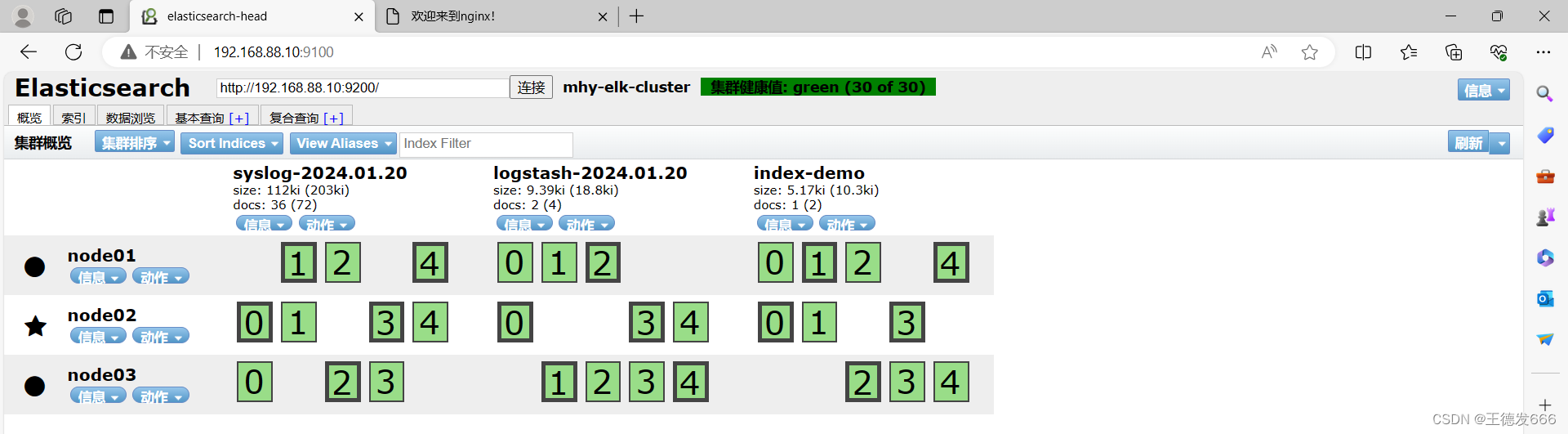Open the Sort Indices dropdown

232,143
